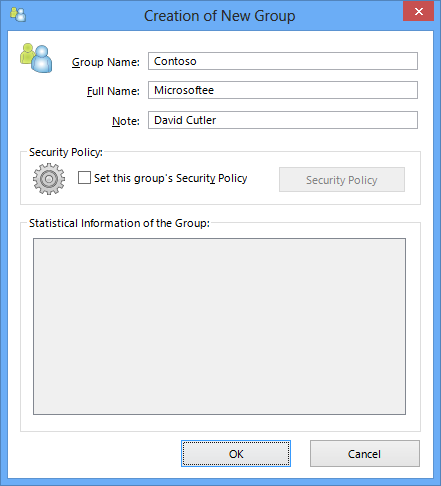Image resolution: width=441 pixels, height=486 pixels.
Task: Click the gear icon in Security Policy section
Action: (49, 179)
